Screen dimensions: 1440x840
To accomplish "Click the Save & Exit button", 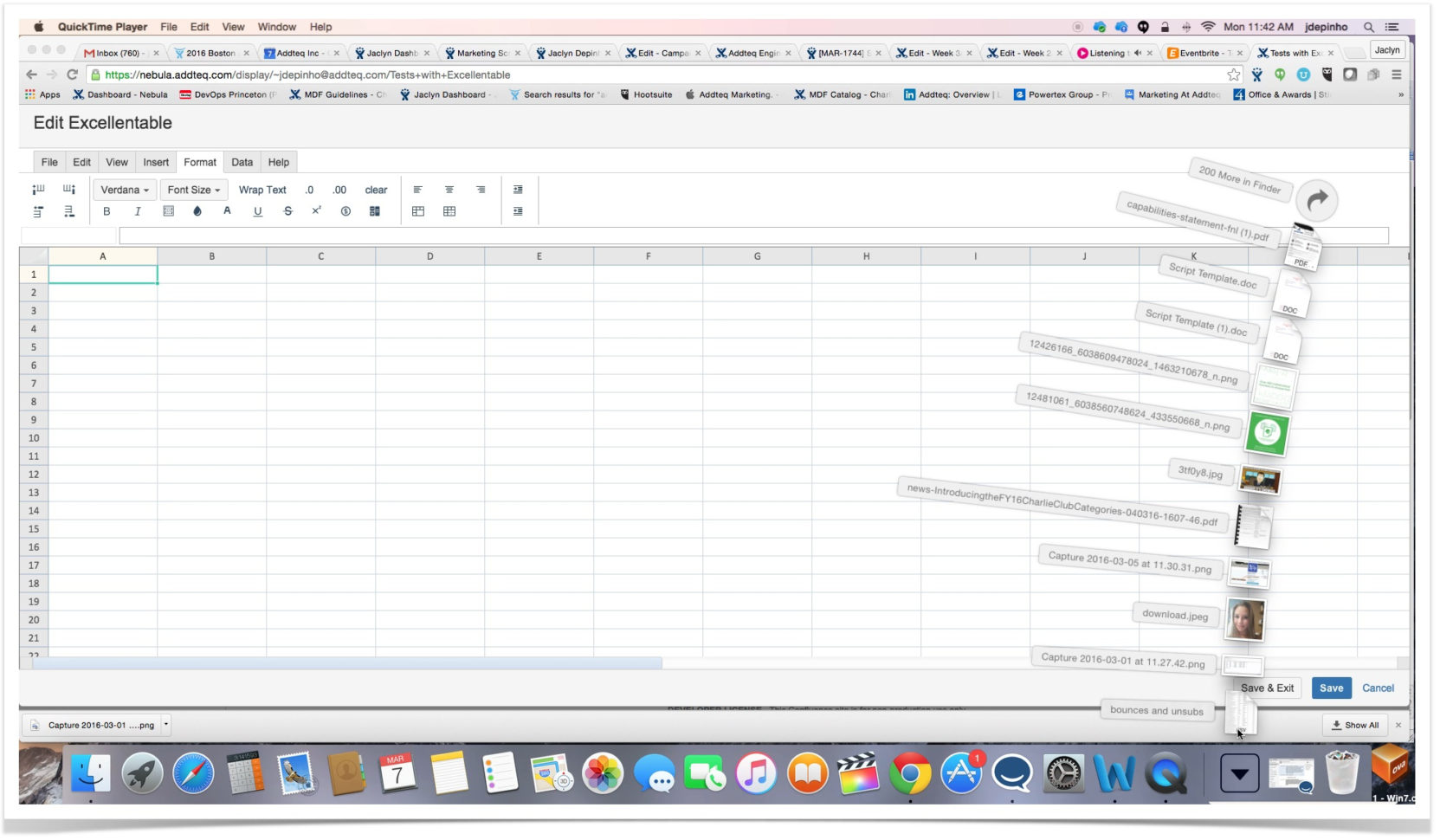I will (1267, 688).
